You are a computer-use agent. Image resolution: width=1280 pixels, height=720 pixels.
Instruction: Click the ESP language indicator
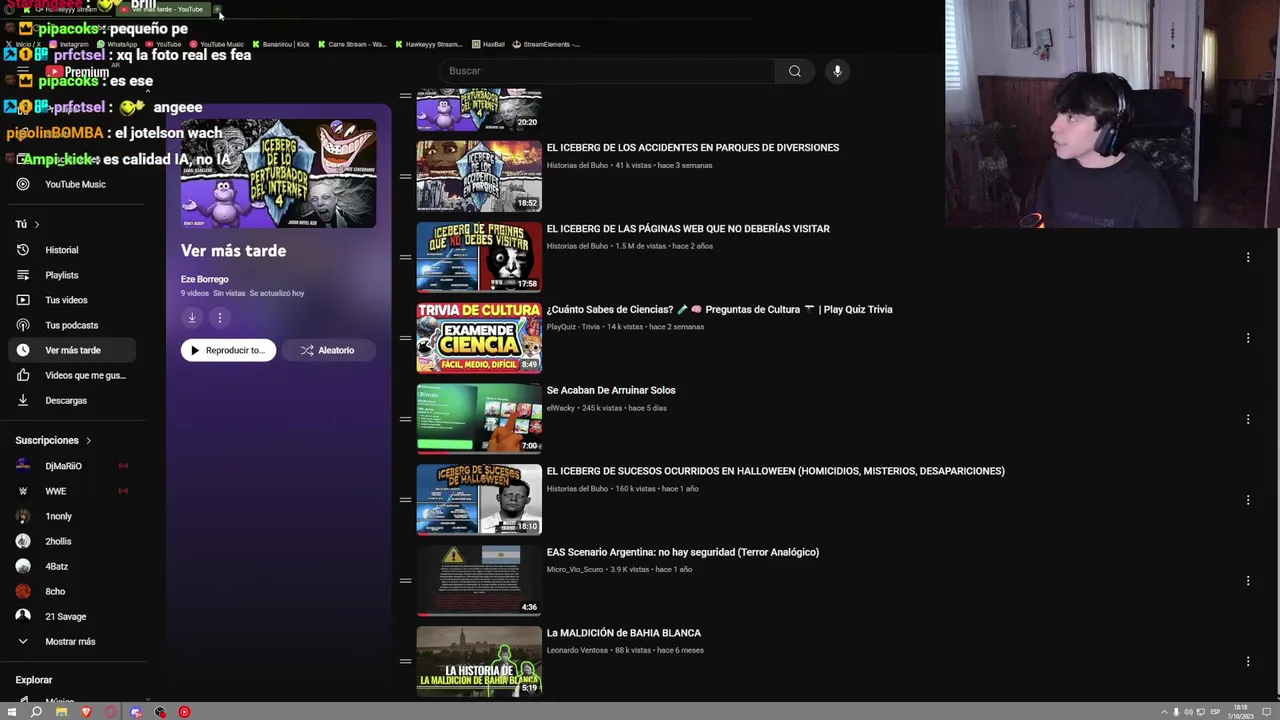pyautogui.click(x=1215, y=712)
